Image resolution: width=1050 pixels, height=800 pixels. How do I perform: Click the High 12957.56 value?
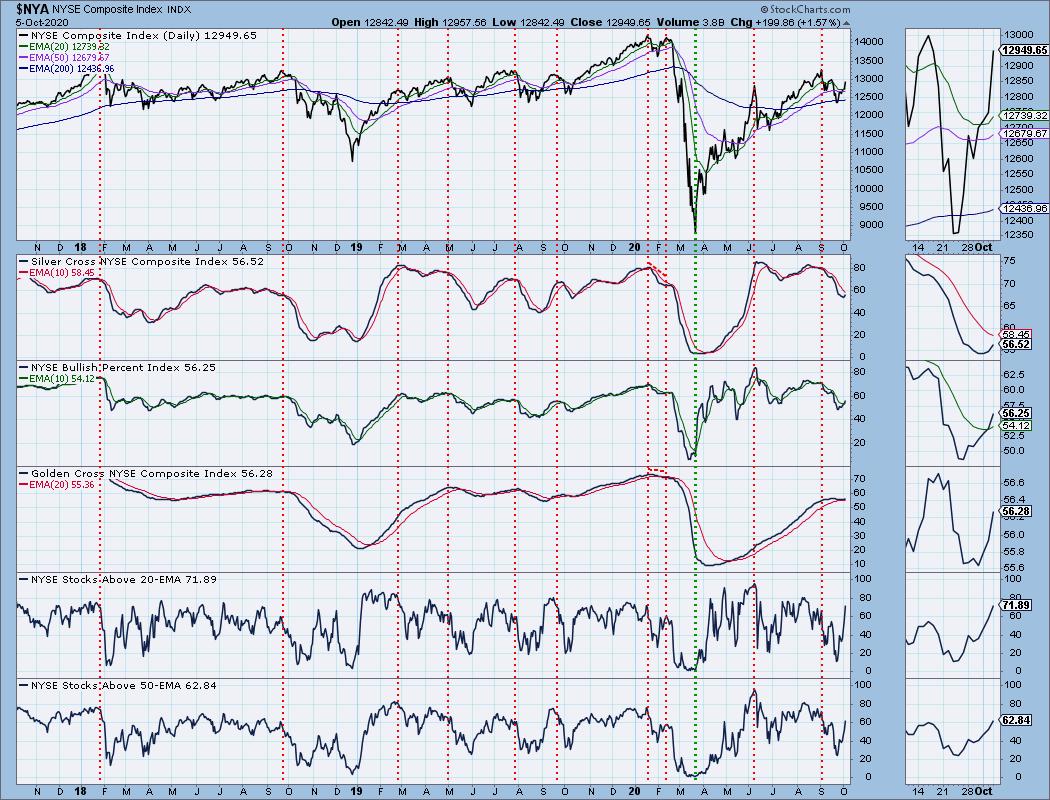(450, 22)
